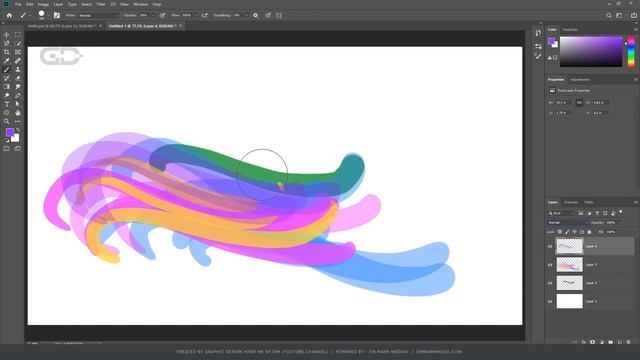Screen dimensions: 640x360
Task: Open the smoothing options gear icon
Action: point(256,15)
